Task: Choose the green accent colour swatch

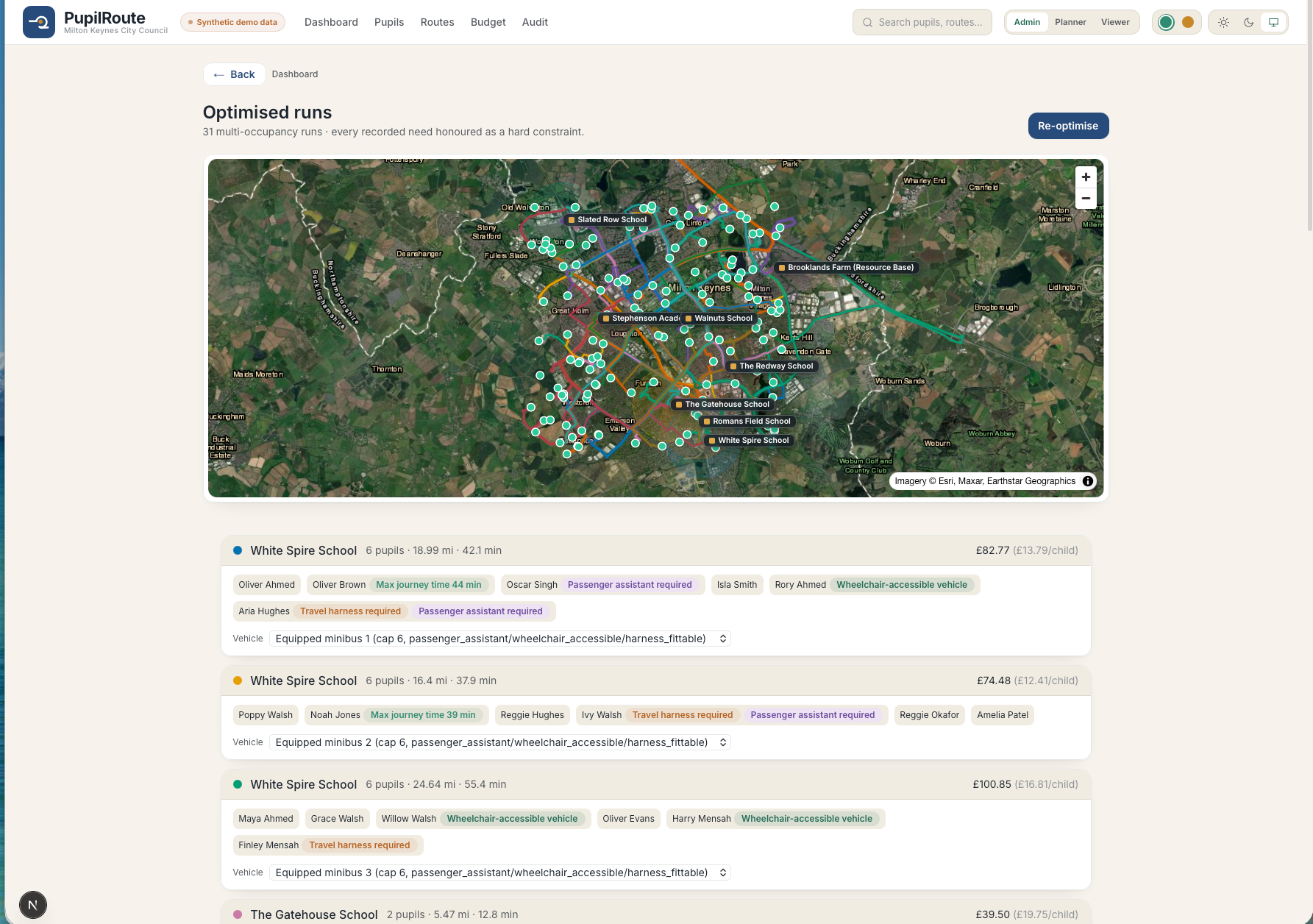Action: [1166, 22]
